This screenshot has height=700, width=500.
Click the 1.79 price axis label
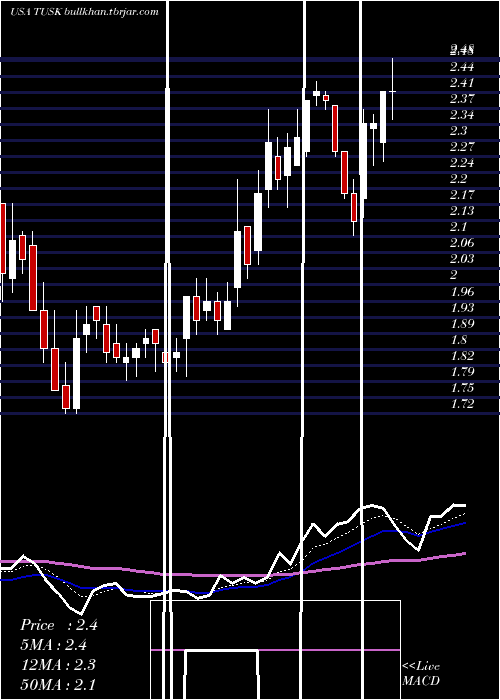click(x=462, y=372)
